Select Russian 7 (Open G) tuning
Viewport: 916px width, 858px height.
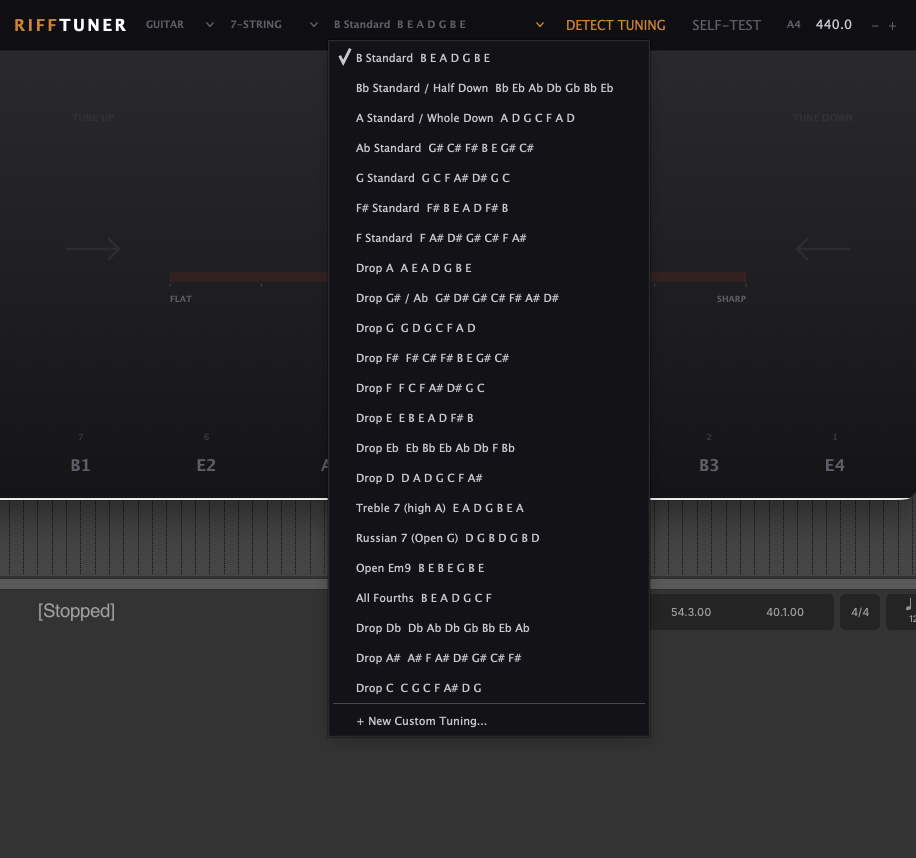coord(488,538)
